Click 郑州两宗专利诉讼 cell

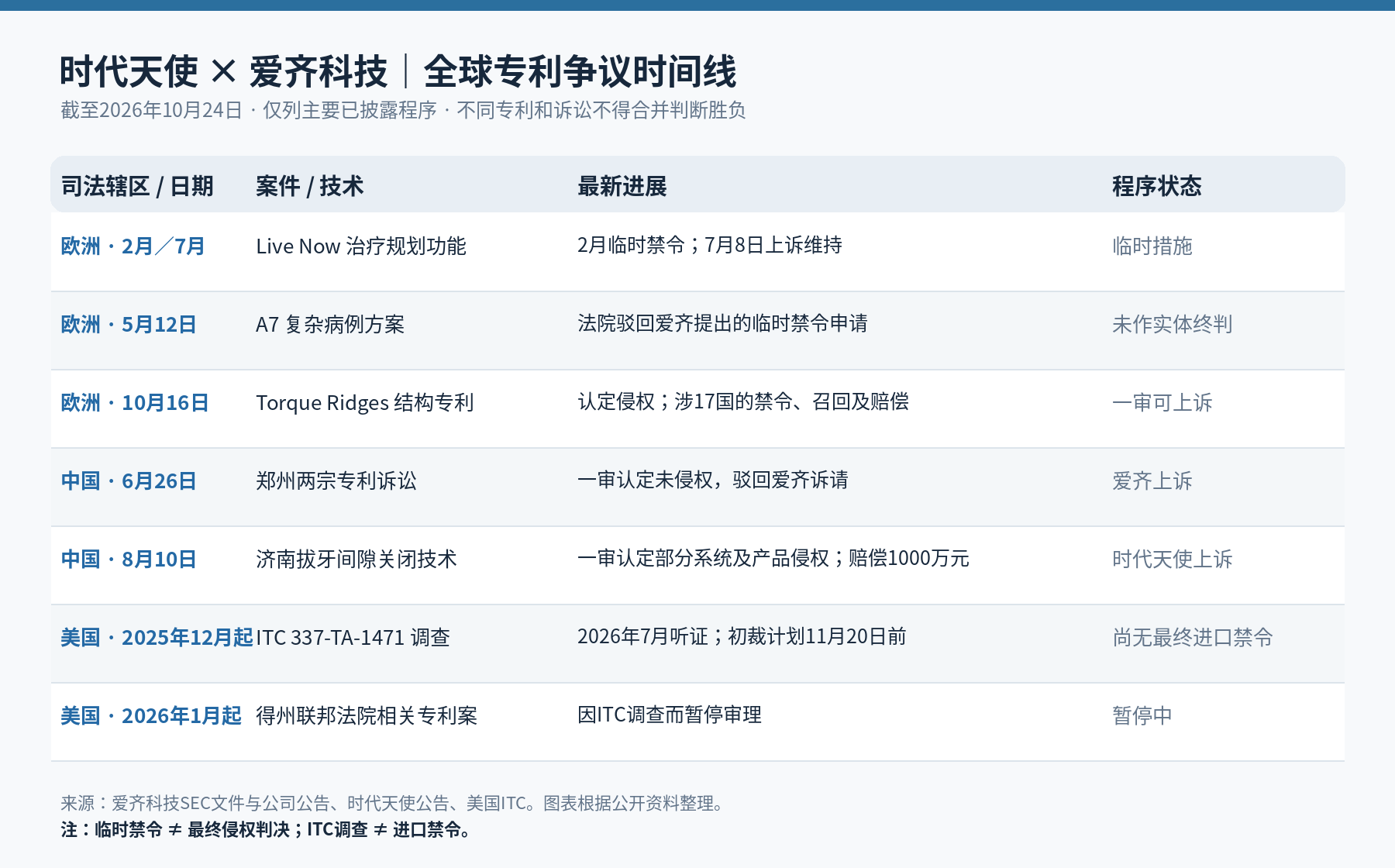coord(336,481)
